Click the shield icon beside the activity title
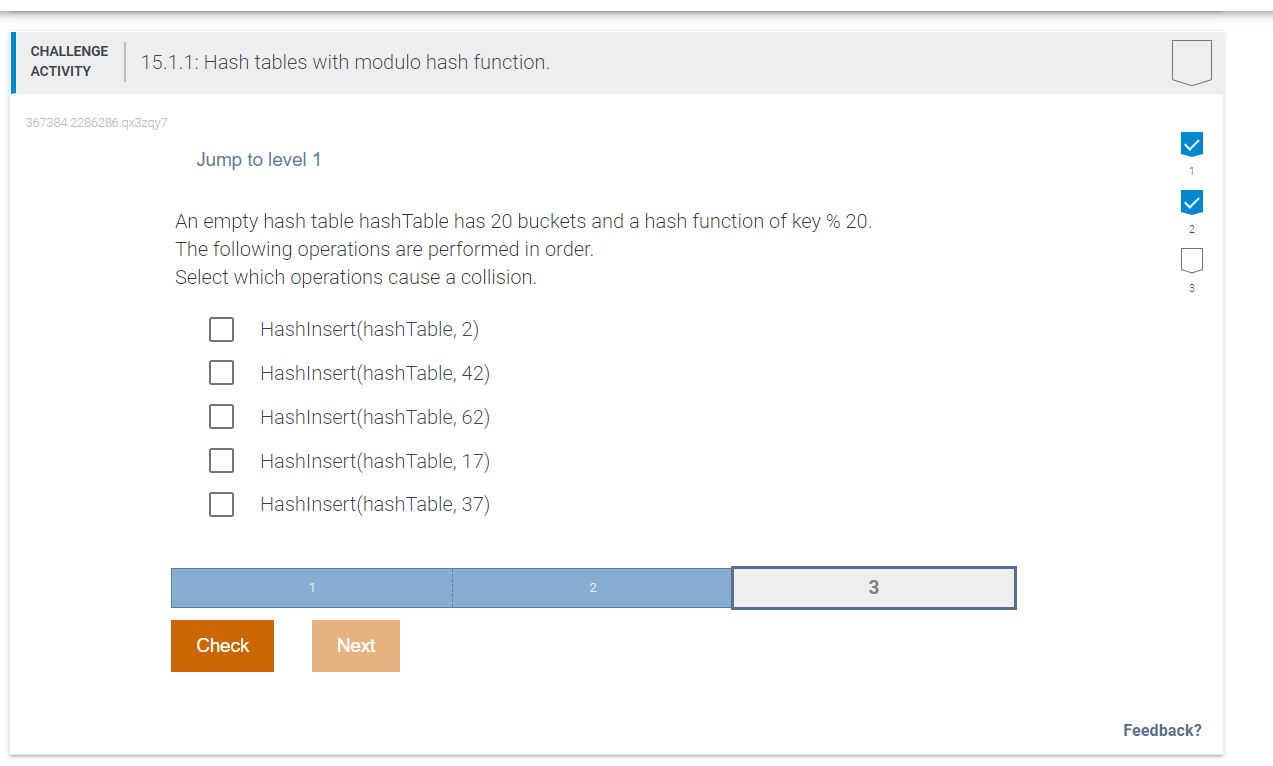The image size is (1273, 766). point(1191,62)
